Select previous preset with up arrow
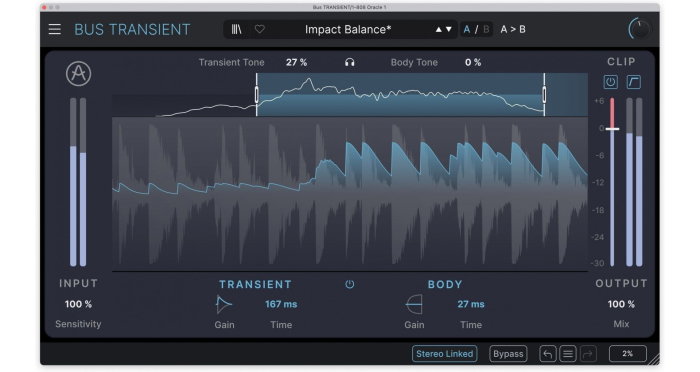 click(438, 29)
